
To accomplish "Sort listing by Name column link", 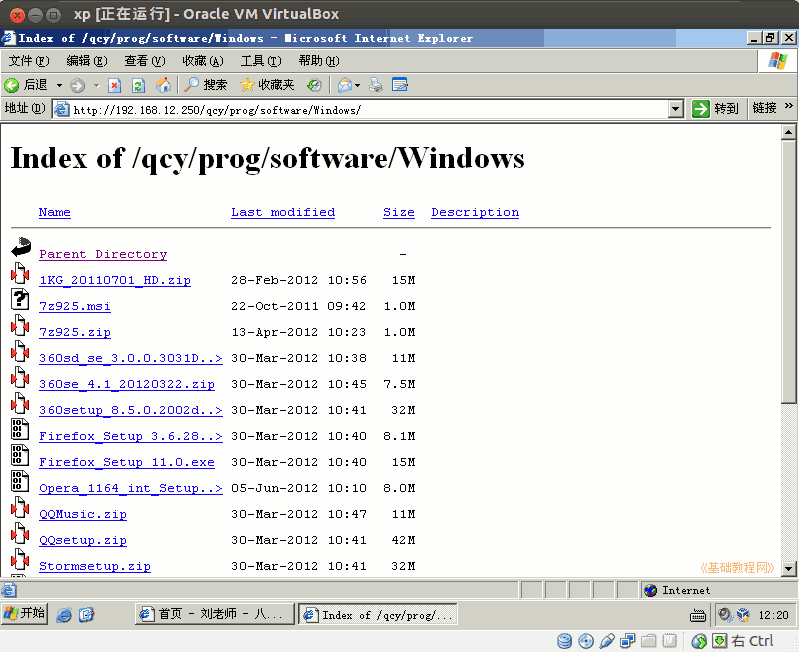I will point(55,212).
